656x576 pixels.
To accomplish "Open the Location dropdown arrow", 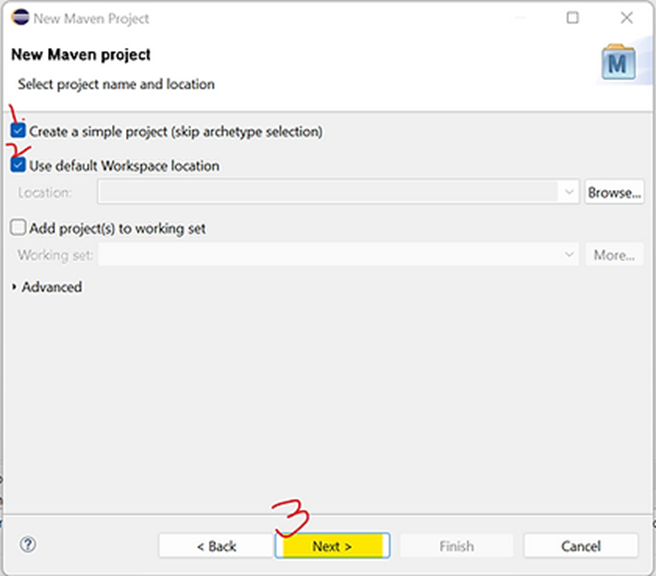I will click(569, 192).
